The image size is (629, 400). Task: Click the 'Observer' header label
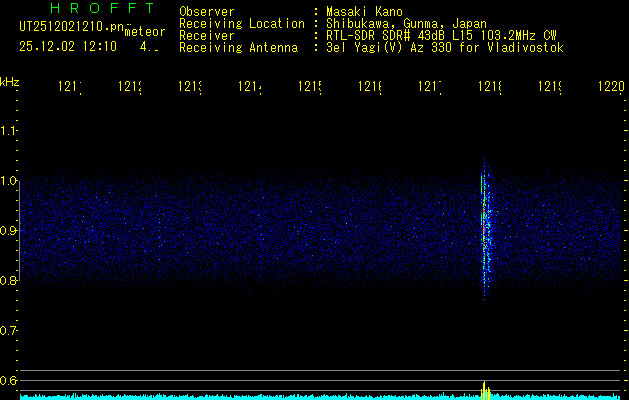click(x=207, y=12)
